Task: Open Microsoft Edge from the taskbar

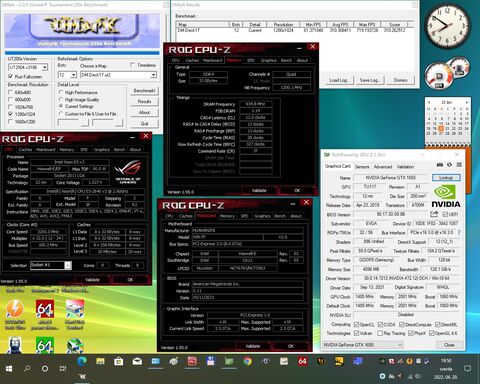Action: pos(82,361)
